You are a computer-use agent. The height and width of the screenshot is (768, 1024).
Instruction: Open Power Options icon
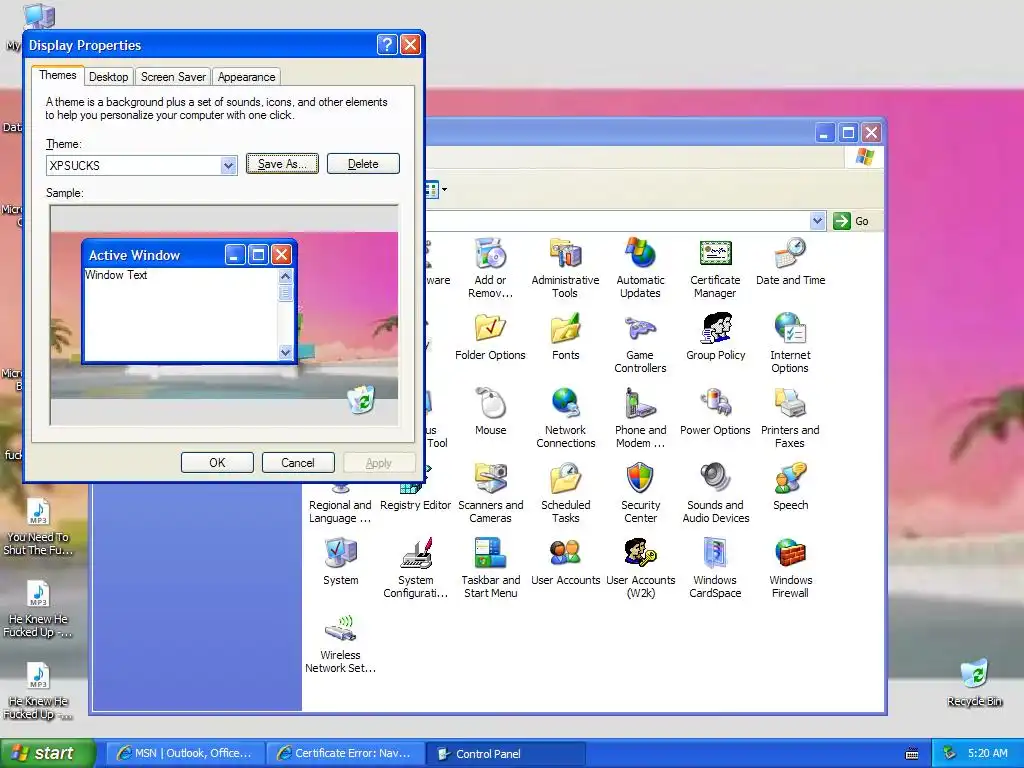(715, 412)
